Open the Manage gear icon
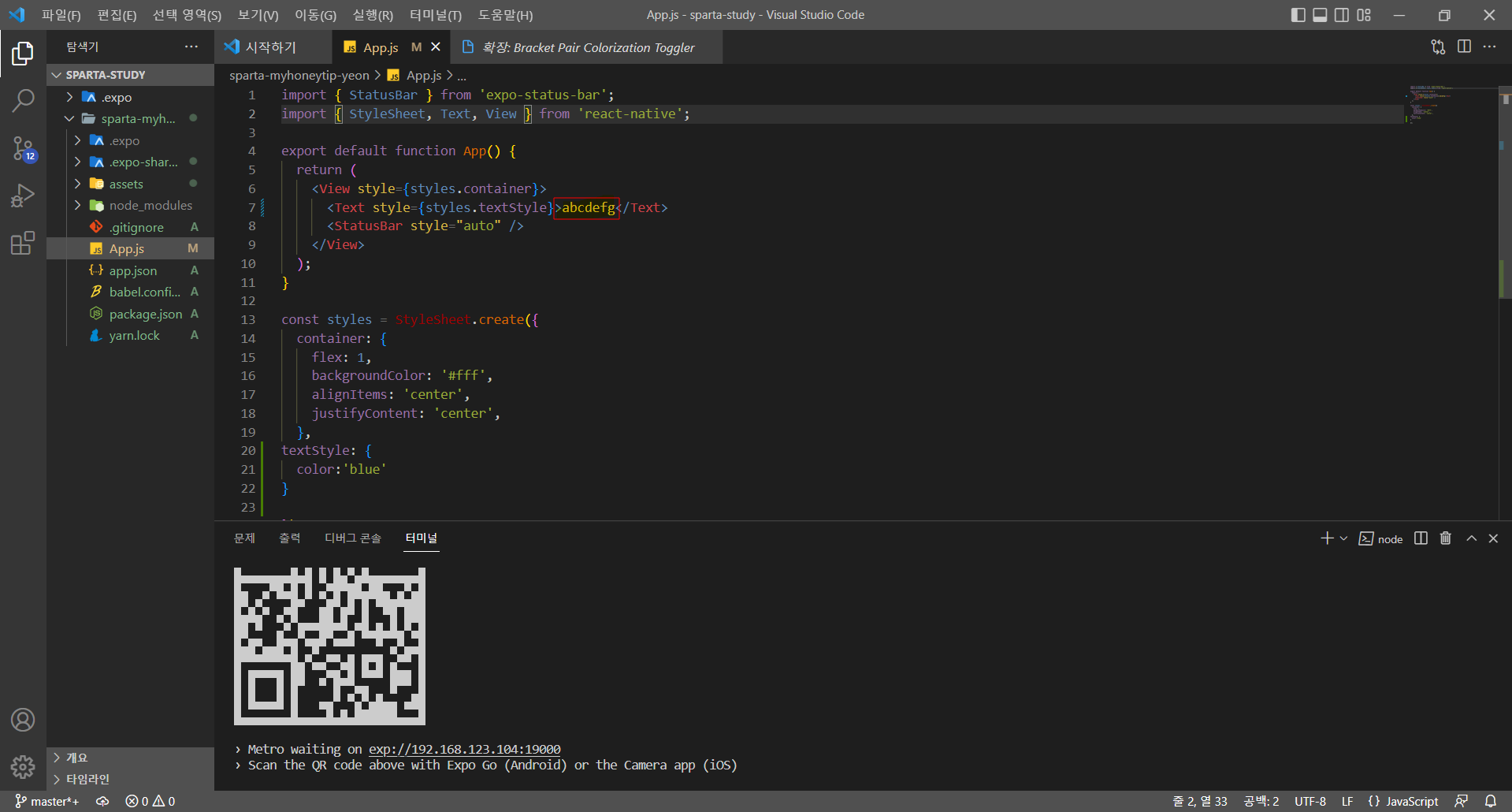The height and width of the screenshot is (812, 1512). coord(23,766)
